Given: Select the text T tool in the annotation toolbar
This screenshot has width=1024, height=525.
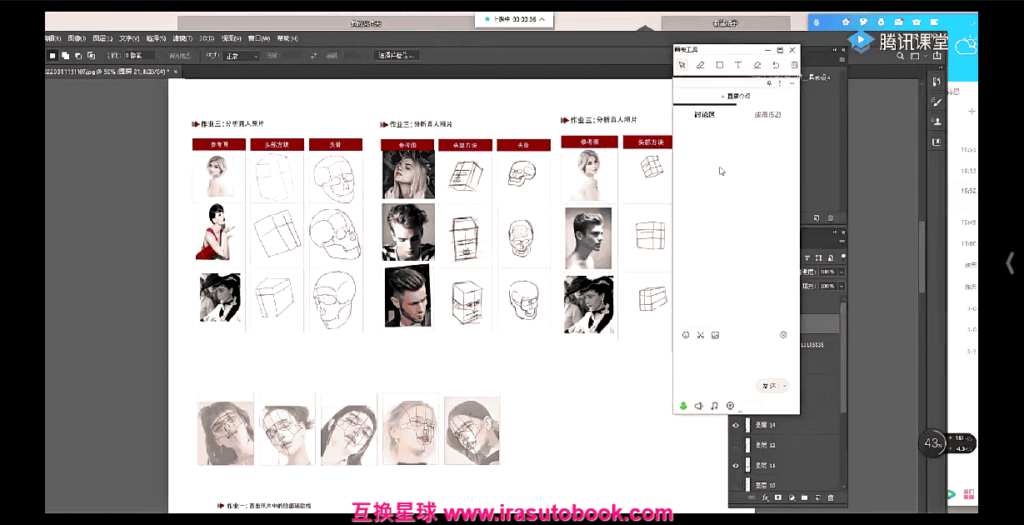Looking at the screenshot, I should click(738, 65).
